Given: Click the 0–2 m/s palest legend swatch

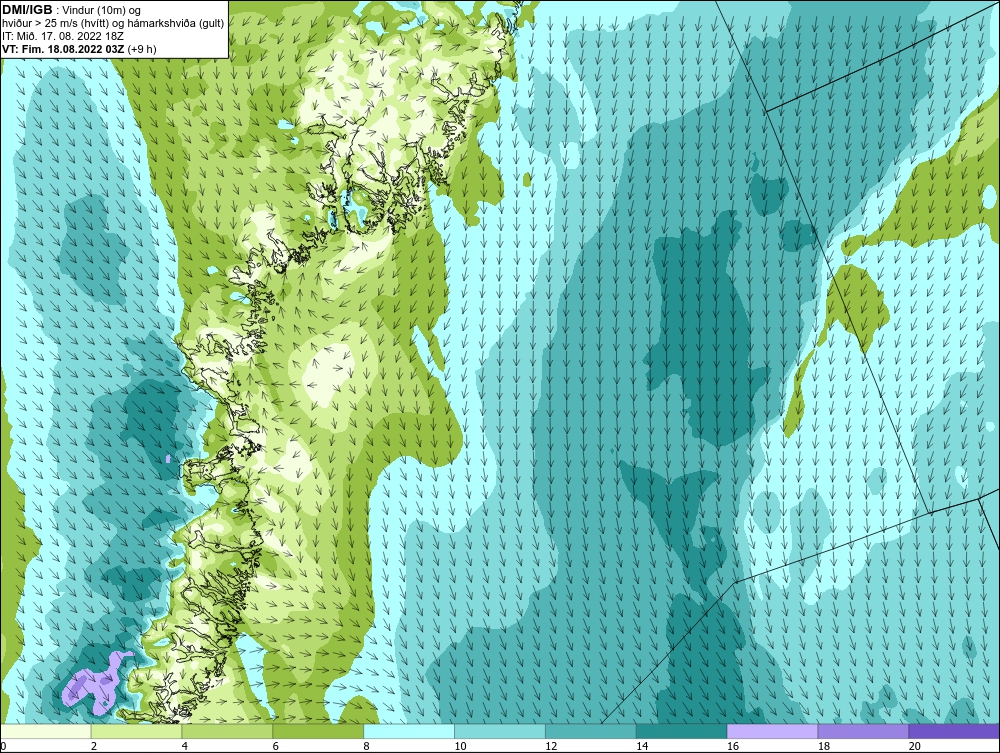Looking at the screenshot, I should tap(46, 731).
